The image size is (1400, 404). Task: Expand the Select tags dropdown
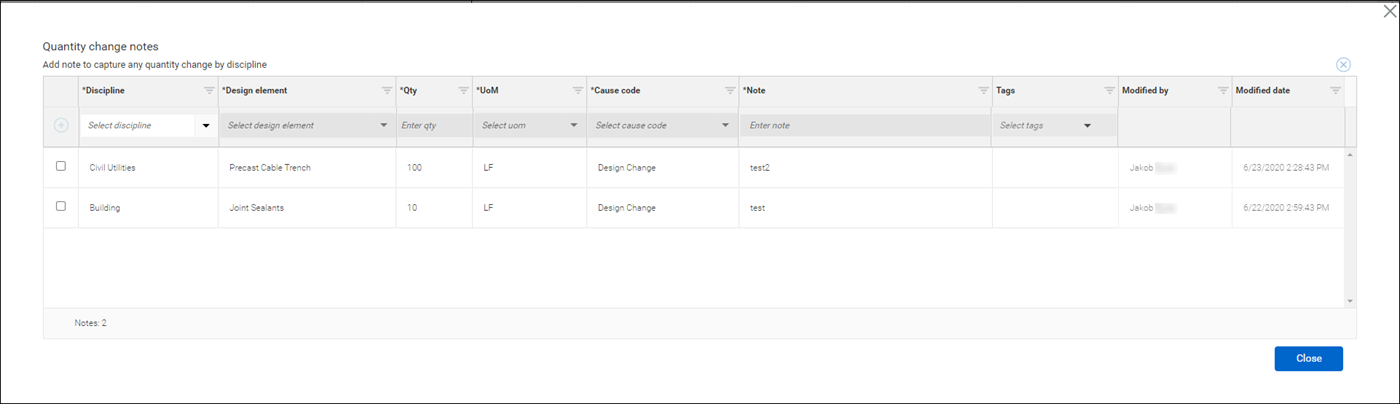coord(1087,126)
